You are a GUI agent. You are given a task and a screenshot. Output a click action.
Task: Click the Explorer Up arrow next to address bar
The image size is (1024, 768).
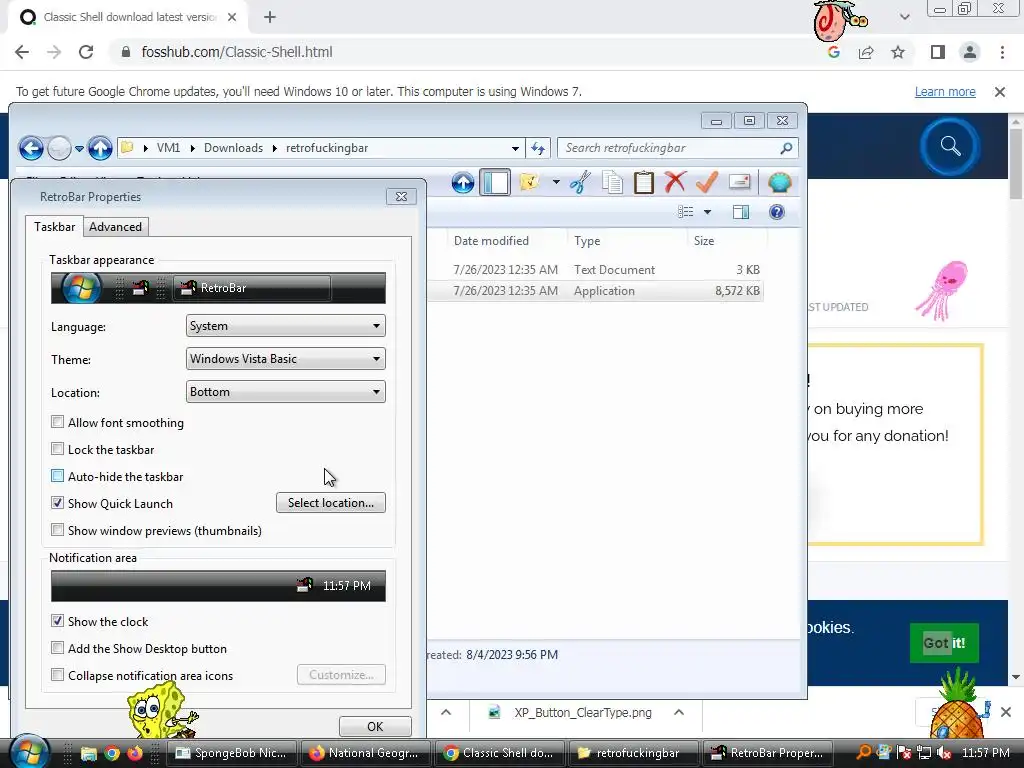[x=100, y=148]
